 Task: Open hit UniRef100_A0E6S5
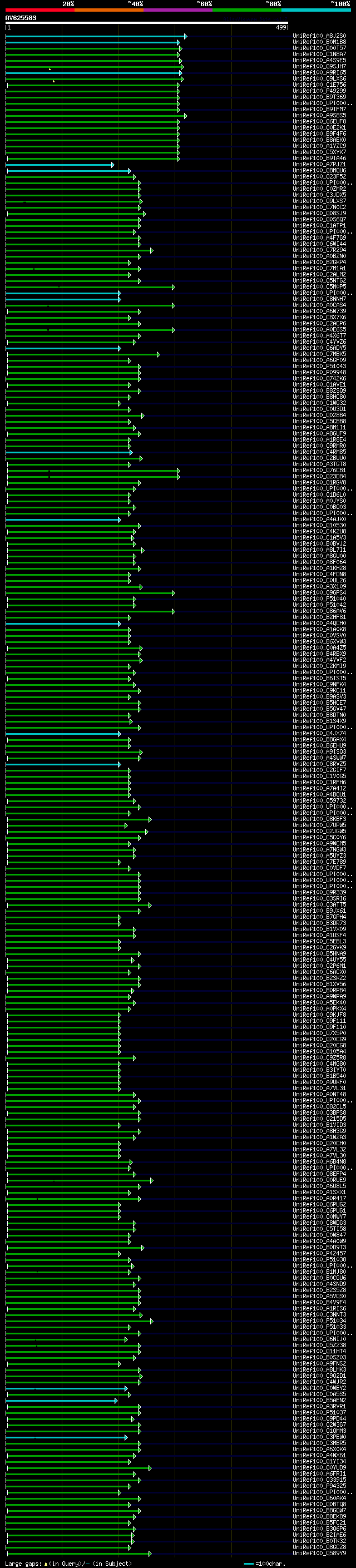(319, 330)
